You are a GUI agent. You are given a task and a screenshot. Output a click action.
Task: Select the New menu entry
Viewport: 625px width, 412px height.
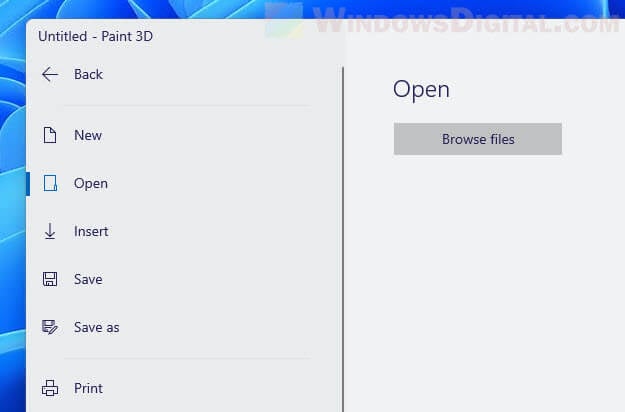pos(88,135)
